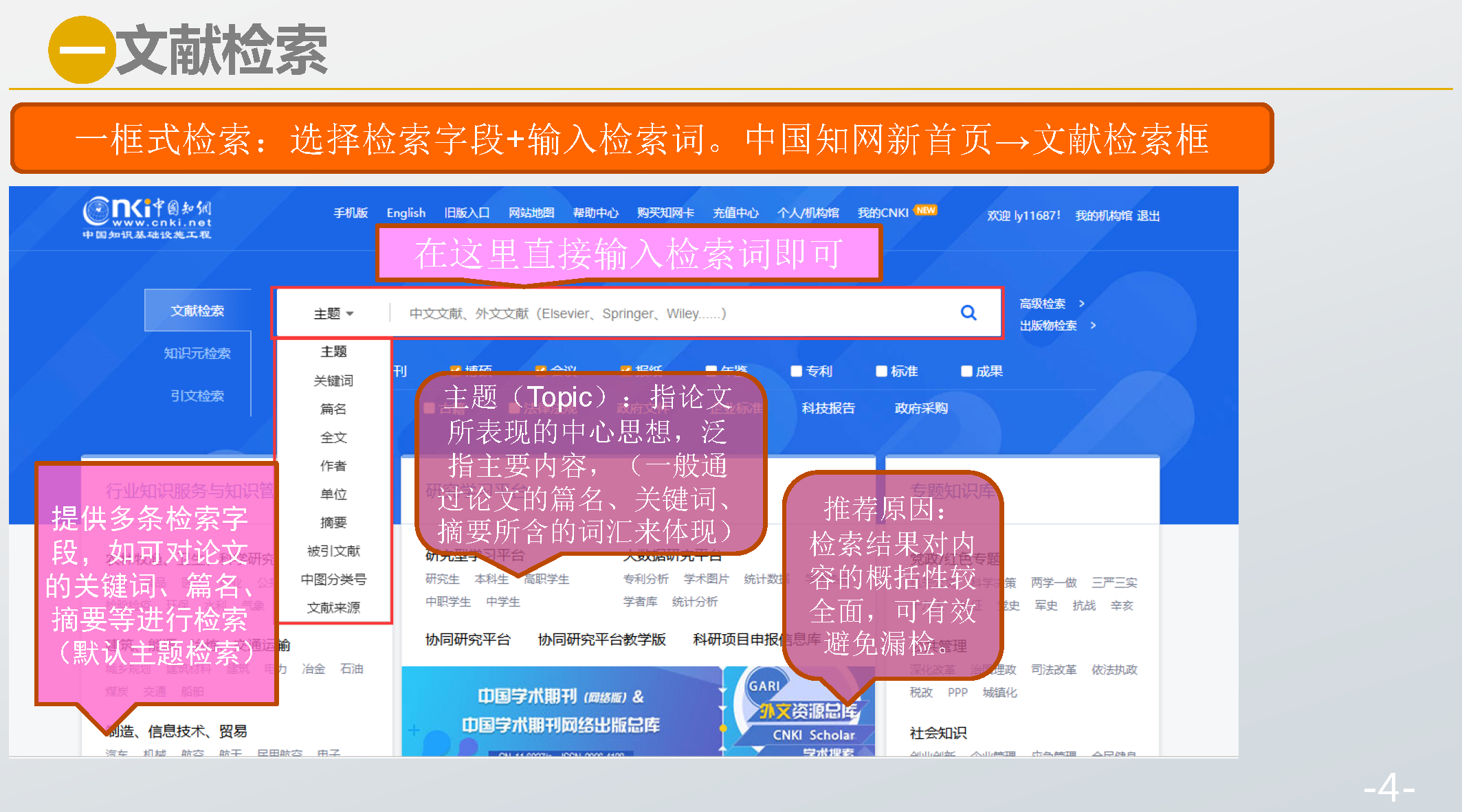Image resolution: width=1462 pixels, height=812 pixels.
Task: Open 研究生 link
Action: tap(442, 579)
